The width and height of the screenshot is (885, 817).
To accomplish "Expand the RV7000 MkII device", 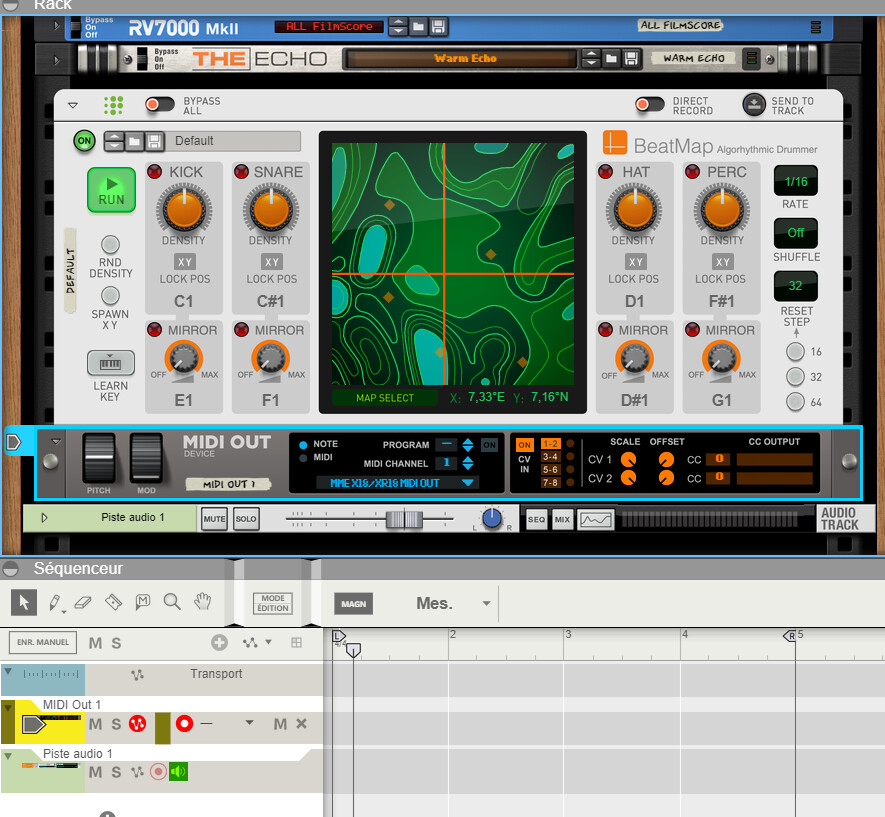I will pyautogui.click(x=56, y=25).
